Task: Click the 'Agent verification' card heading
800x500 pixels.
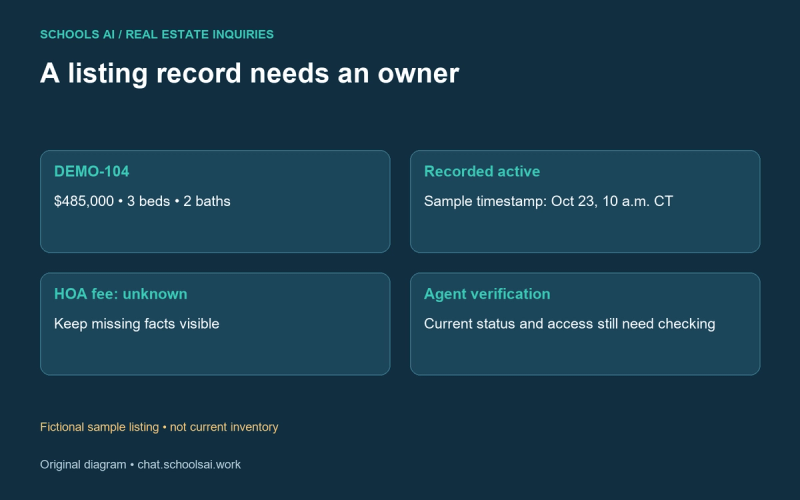Action: click(487, 294)
